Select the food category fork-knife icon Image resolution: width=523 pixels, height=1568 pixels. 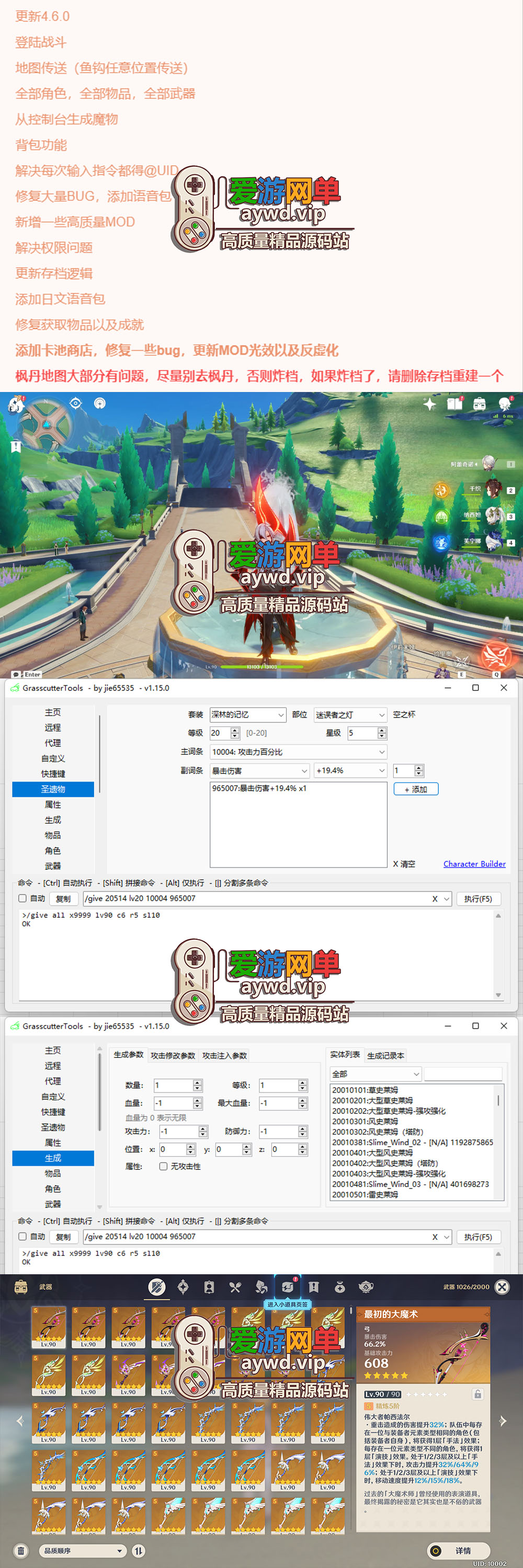click(x=236, y=1287)
